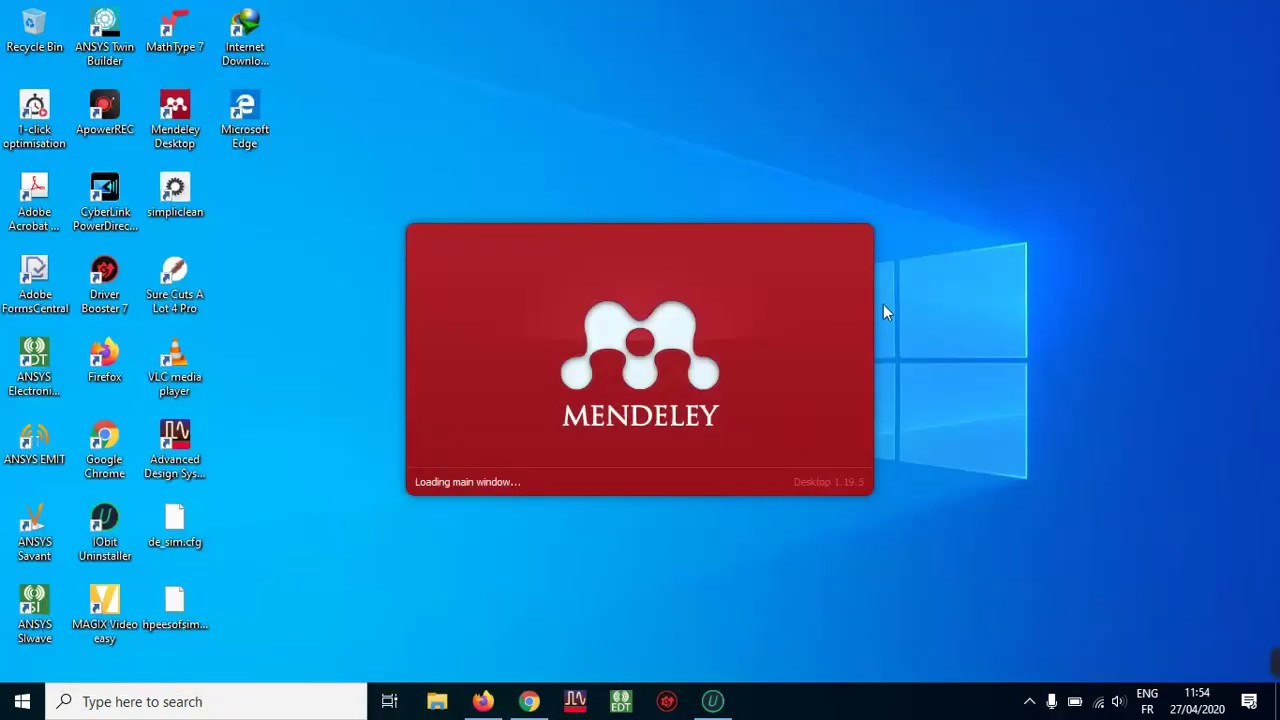Select the VLC media player icon
1280x720 pixels.
[x=175, y=368]
